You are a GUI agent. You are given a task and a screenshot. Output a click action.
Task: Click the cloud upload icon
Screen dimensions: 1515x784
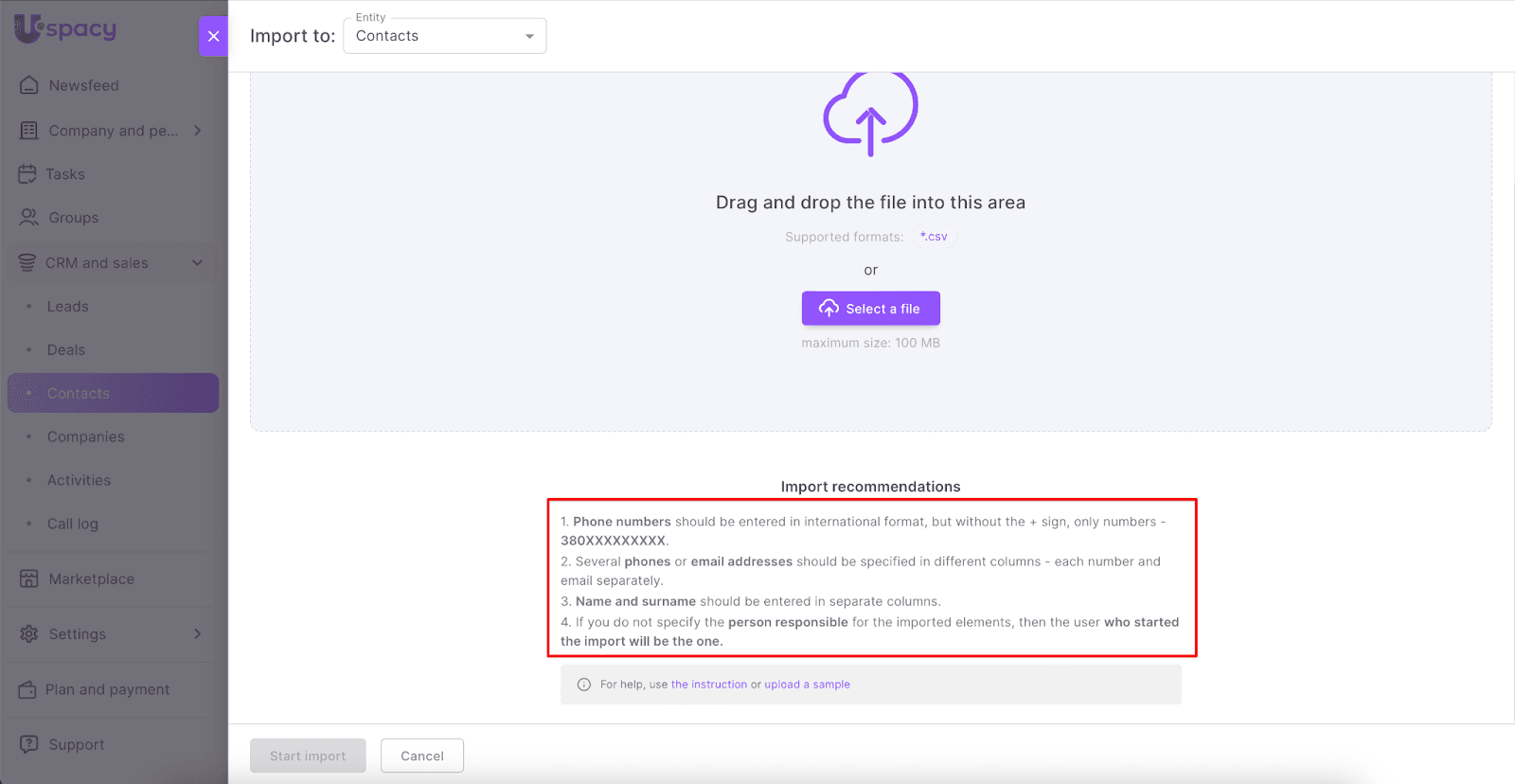870,114
